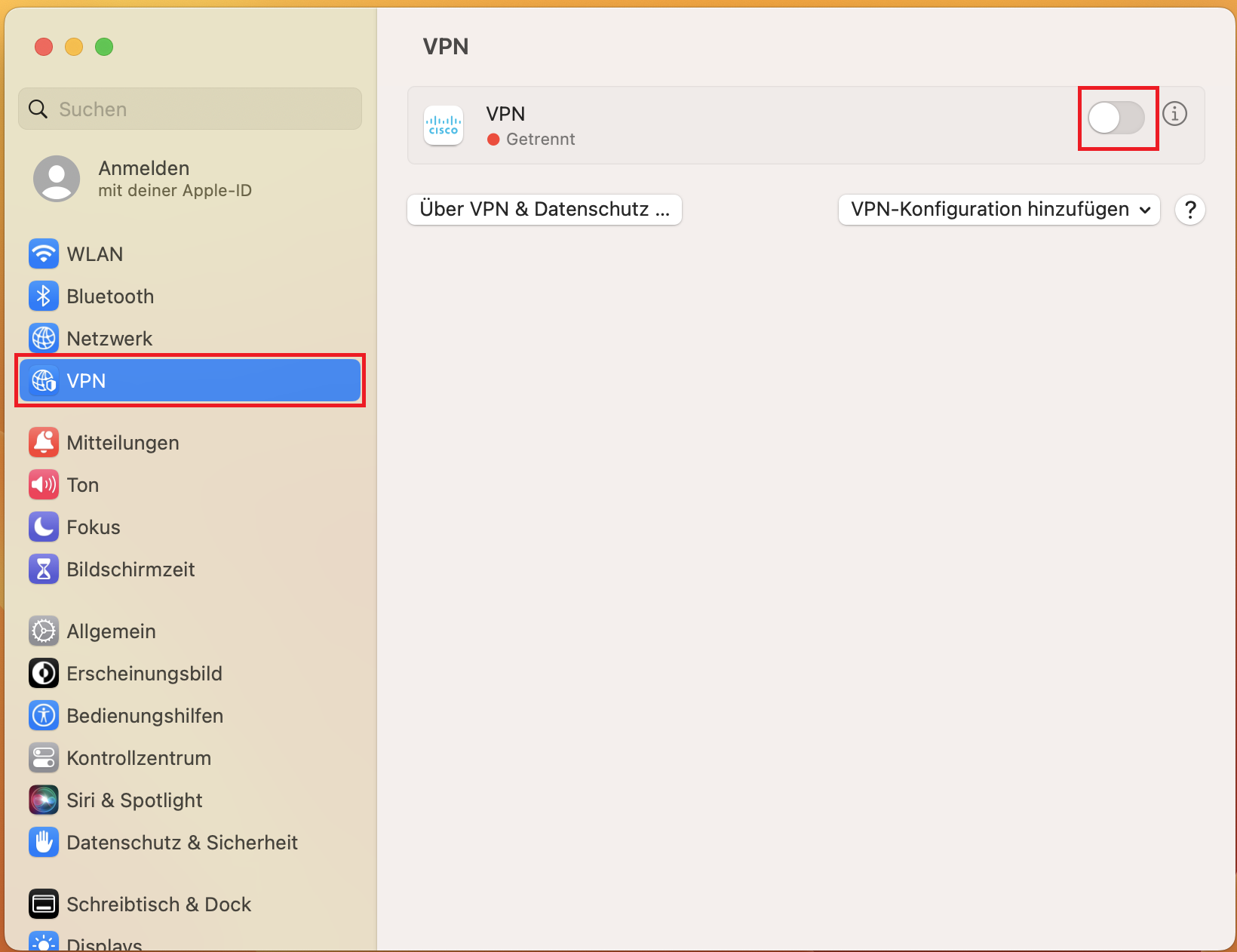Open Bildschirmzeit hourglass entry
Image resolution: width=1237 pixels, height=952 pixels.
click(x=44, y=570)
